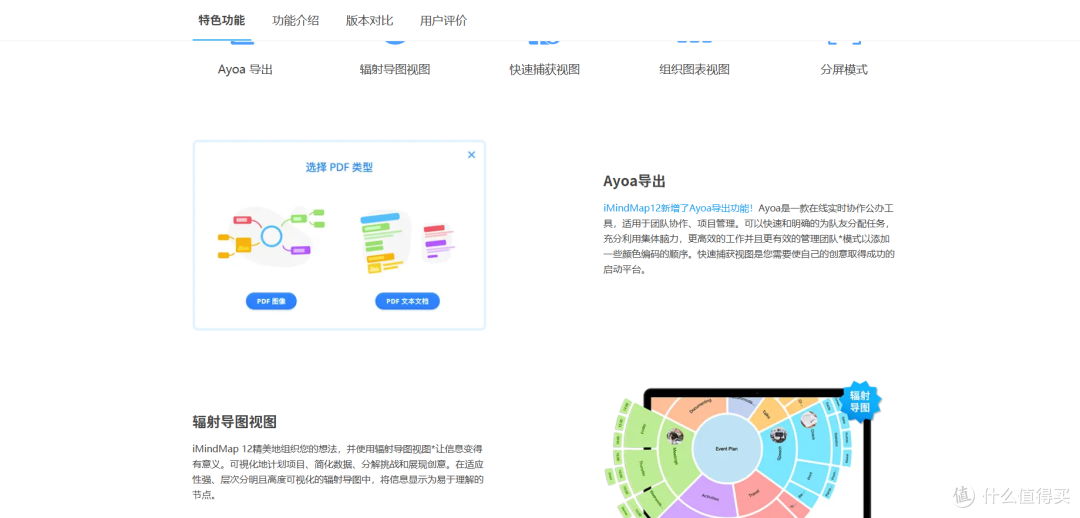The width and height of the screenshot is (1080, 518).
Task: Click the blue 辐射导图 badge
Action: pyautogui.click(x=860, y=402)
